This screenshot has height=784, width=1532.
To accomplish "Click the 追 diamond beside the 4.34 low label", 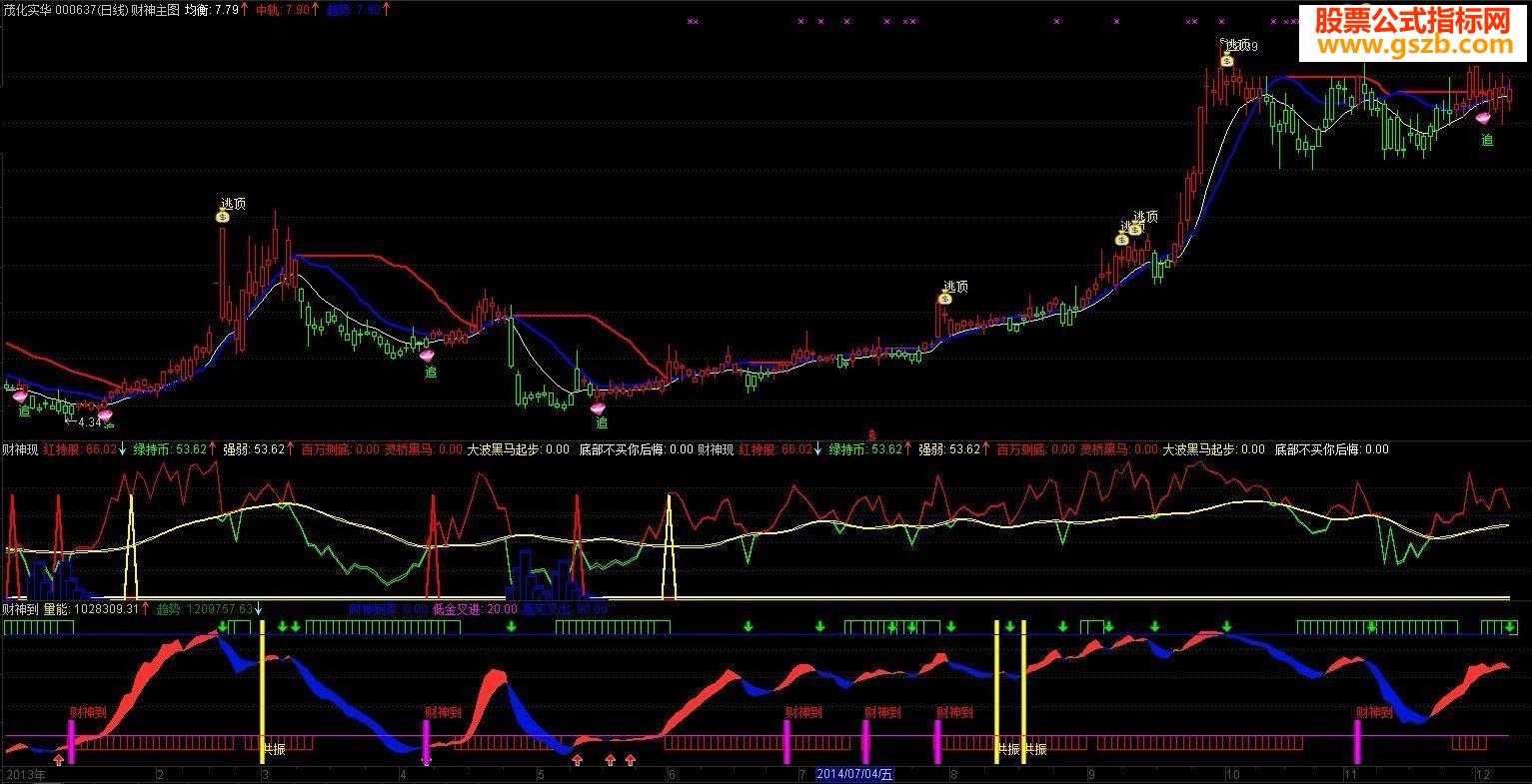I will [106, 416].
